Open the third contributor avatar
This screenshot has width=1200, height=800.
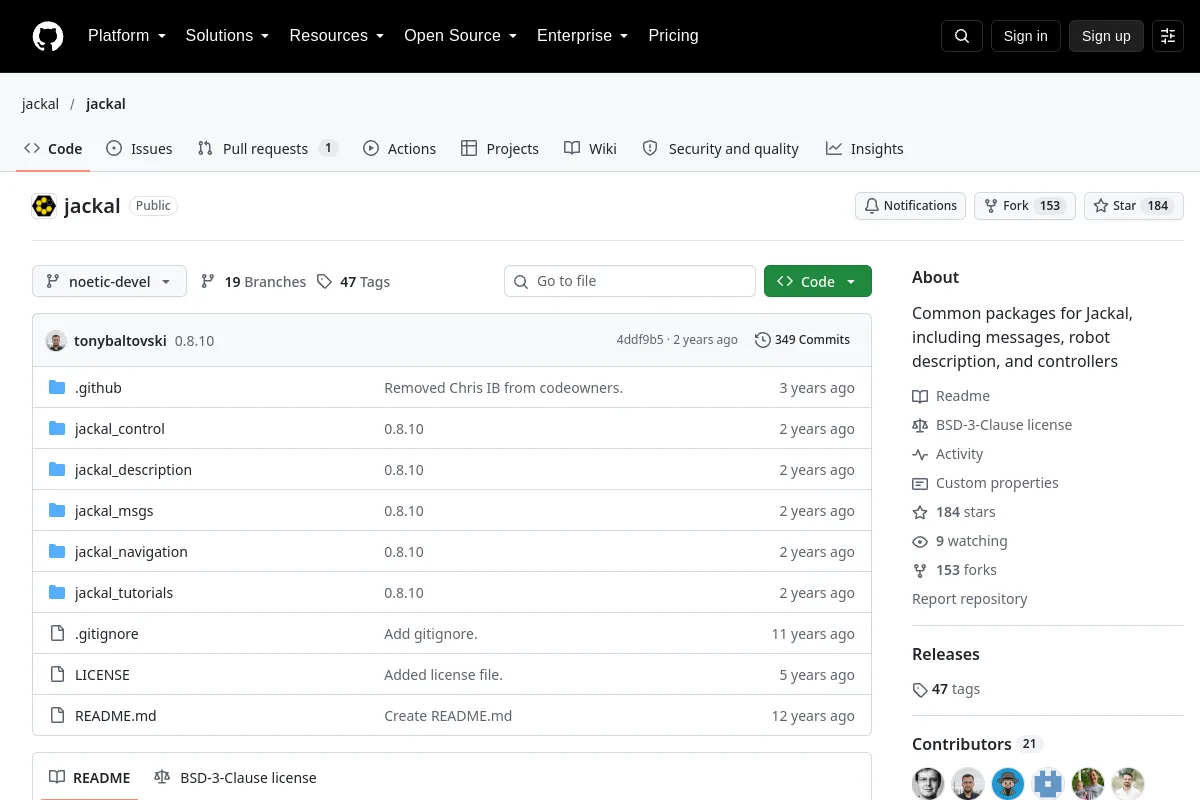tap(1008, 784)
